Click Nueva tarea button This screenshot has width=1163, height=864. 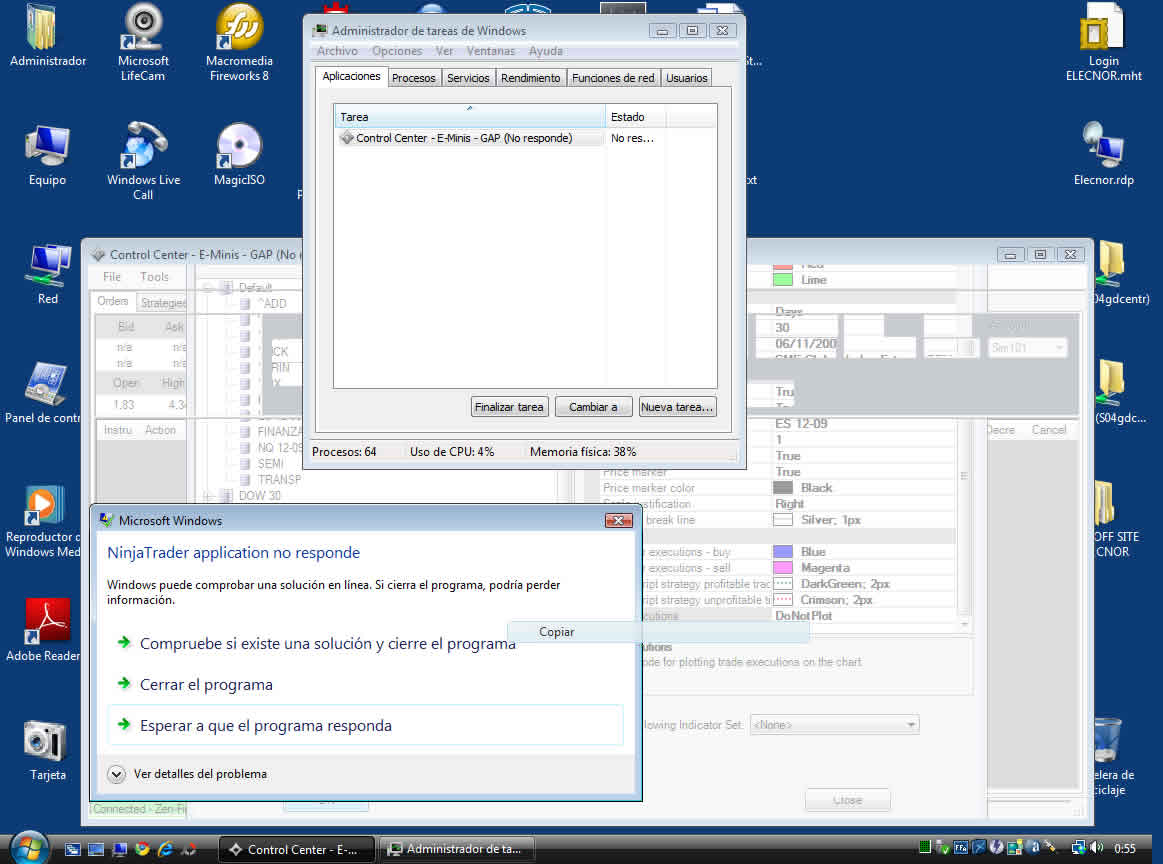click(x=677, y=407)
